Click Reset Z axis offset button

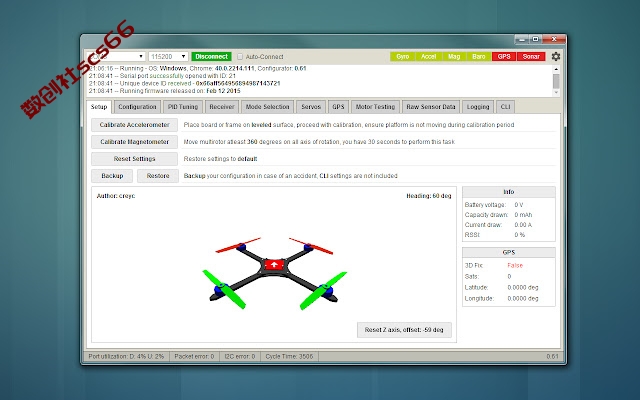pos(404,330)
